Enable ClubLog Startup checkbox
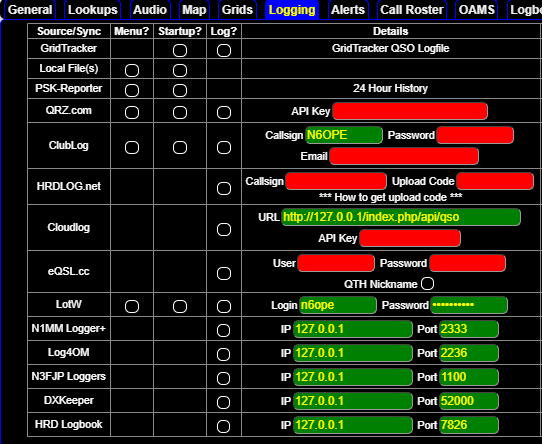Screen dimensions: 542x444 (x=180, y=148)
